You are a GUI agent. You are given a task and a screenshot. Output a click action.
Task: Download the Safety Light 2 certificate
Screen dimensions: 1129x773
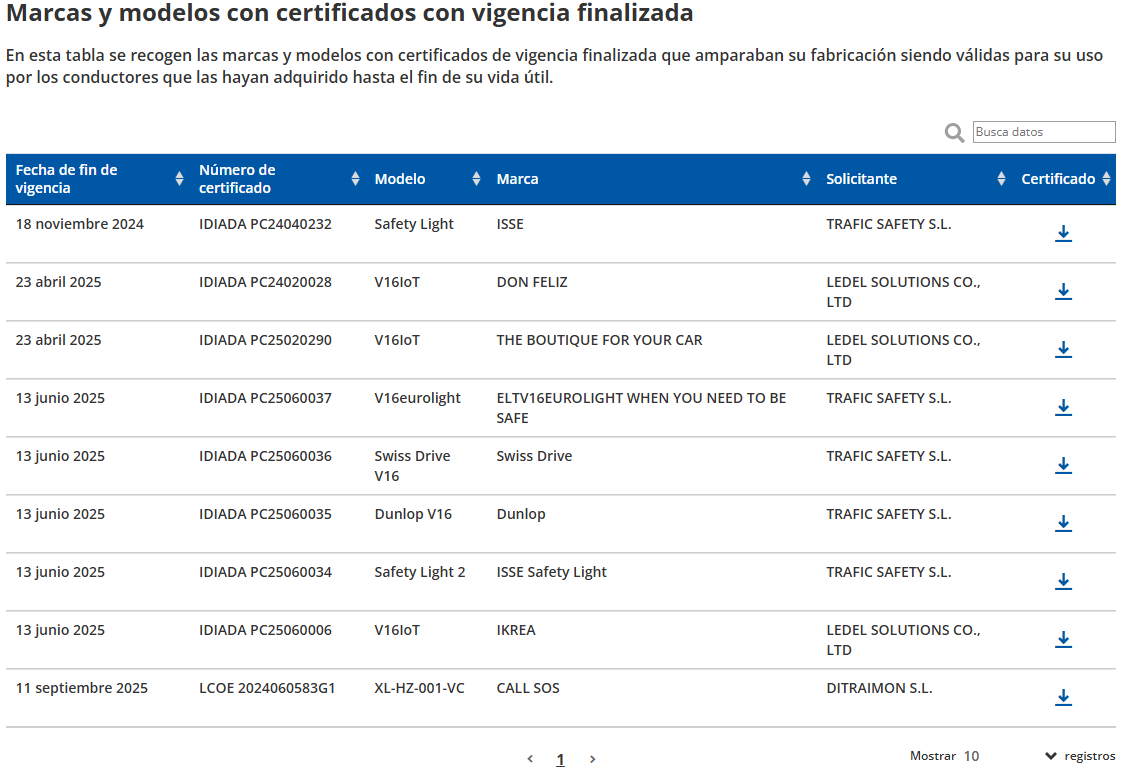pos(1063,581)
